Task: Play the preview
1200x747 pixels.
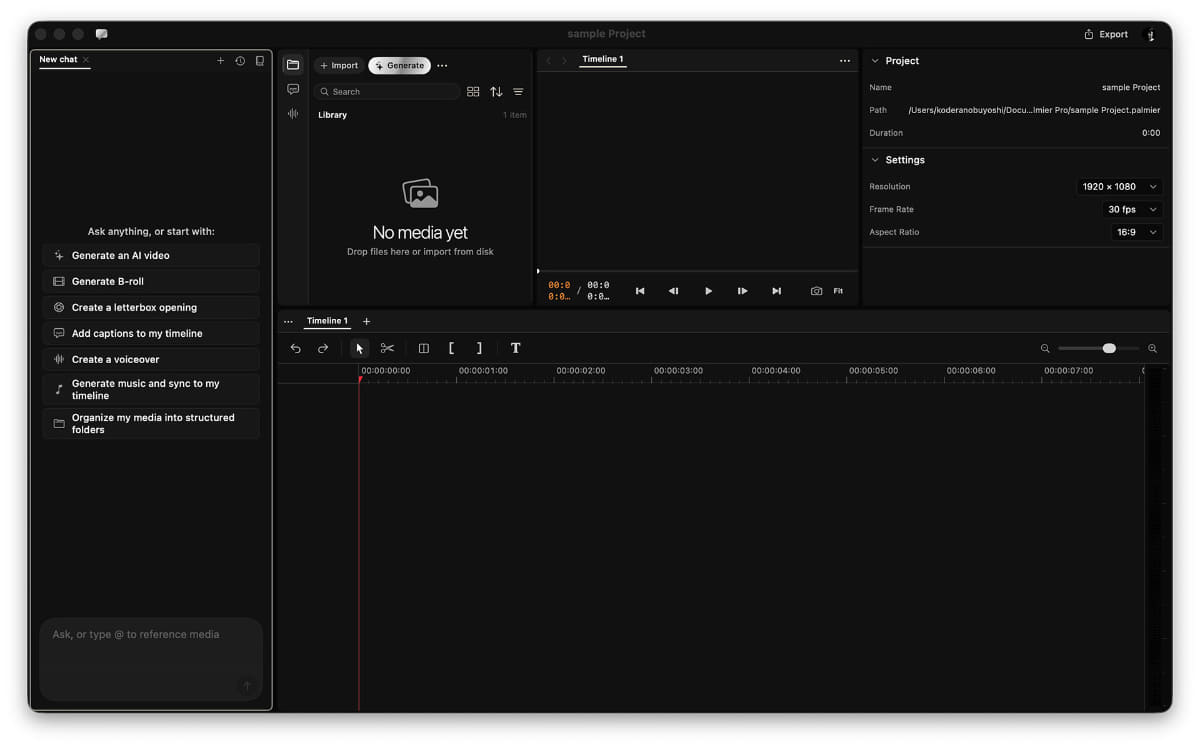Action: (x=708, y=291)
